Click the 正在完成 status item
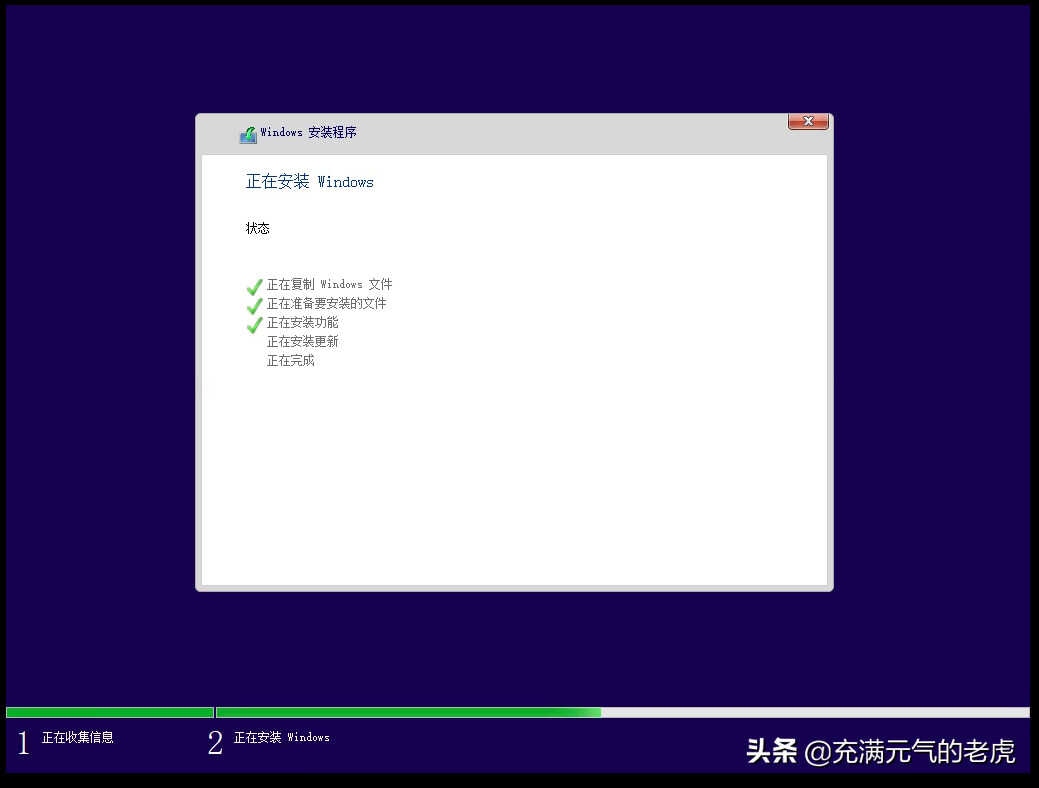 pos(290,361)
